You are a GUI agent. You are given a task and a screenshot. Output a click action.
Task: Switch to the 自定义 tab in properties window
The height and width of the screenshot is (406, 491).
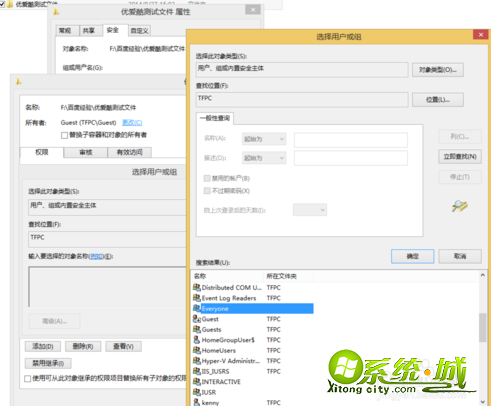(x=139, y=31)
